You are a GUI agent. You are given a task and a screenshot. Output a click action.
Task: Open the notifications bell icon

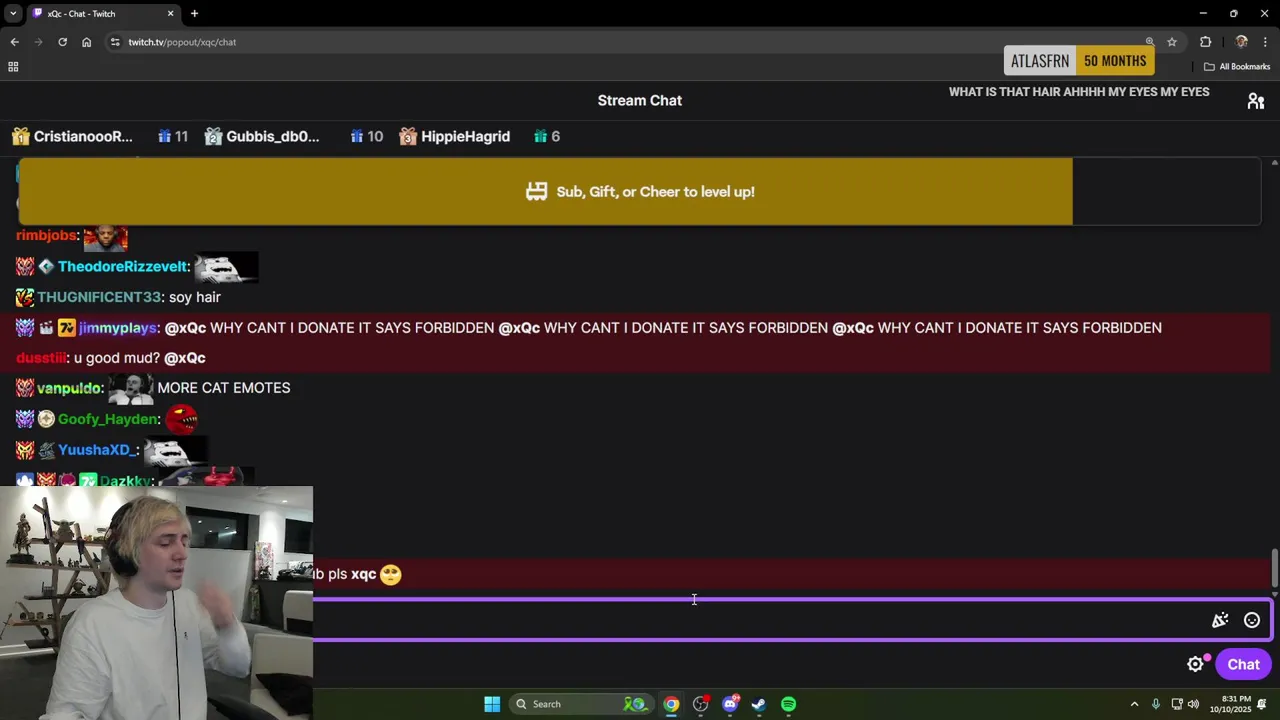[x=1262, y=704]
